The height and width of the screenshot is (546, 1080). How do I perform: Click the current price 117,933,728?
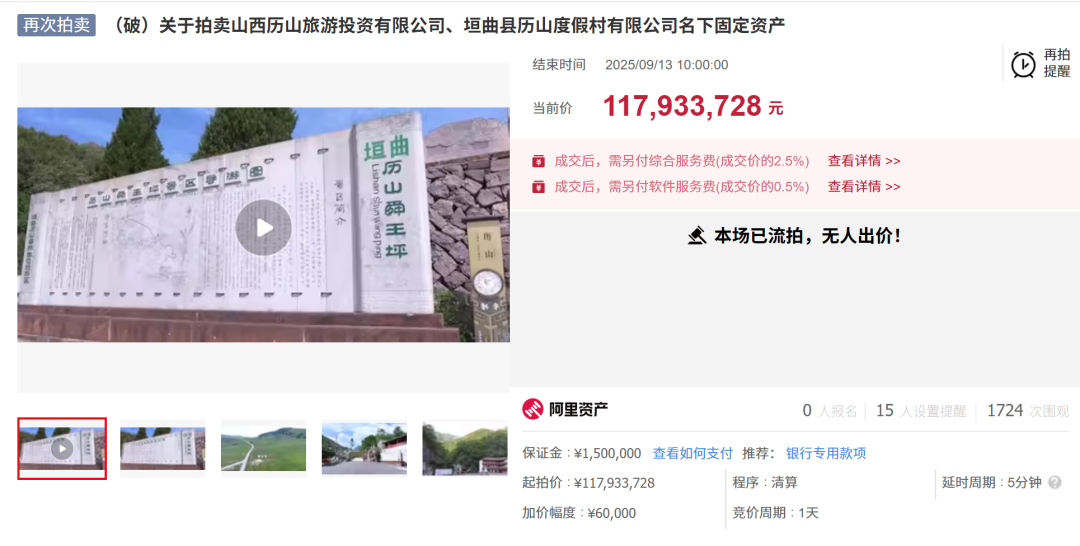(x=682, y=107)
